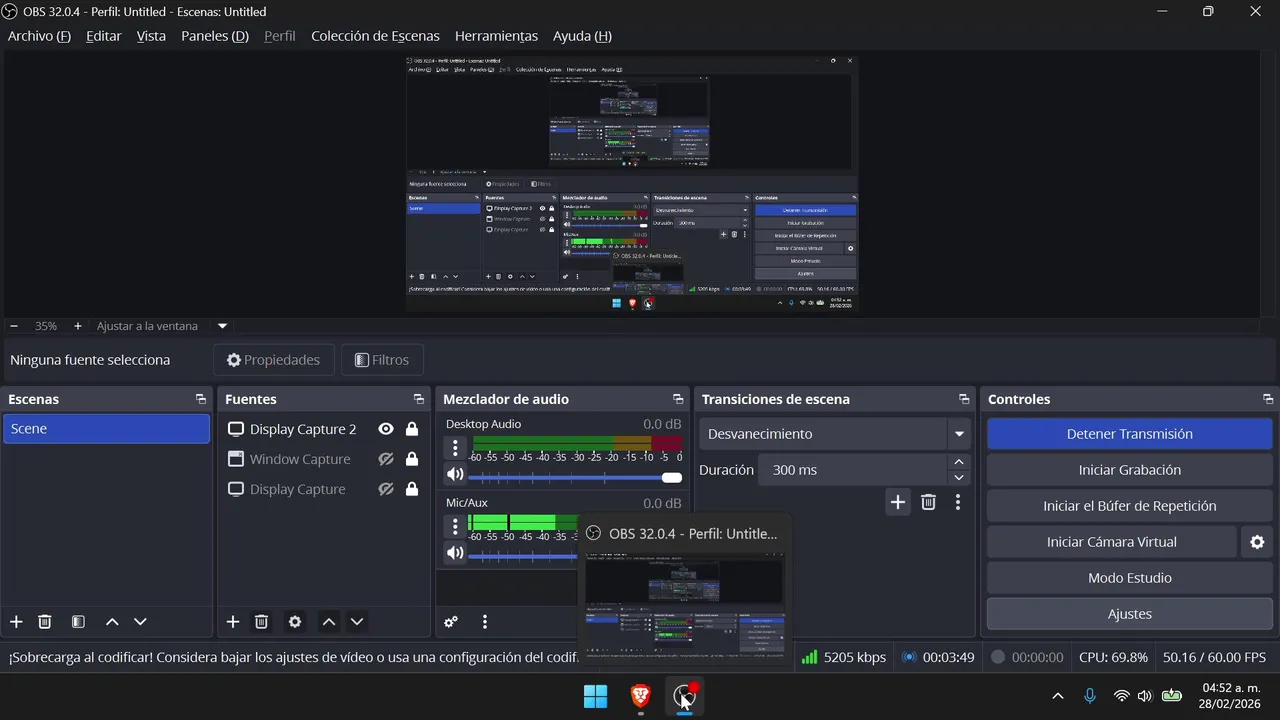Start Iniciar el Búfer de Repetición
Image resolution: width=1280 pixels, height=720 pixels.
(x=1130, y=506)
